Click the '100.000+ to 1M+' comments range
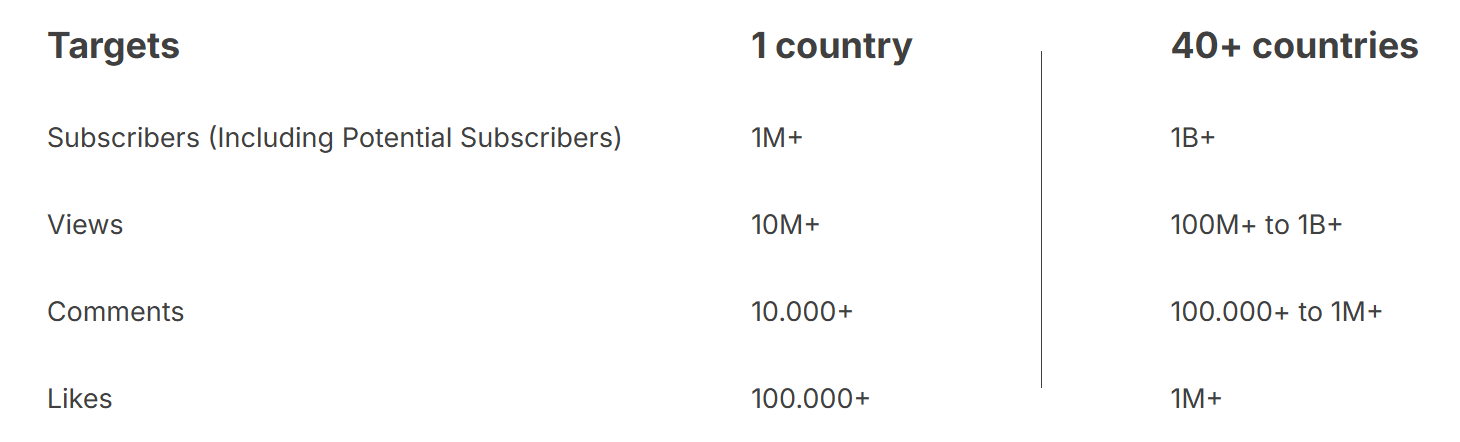 tap(1276, 312)
